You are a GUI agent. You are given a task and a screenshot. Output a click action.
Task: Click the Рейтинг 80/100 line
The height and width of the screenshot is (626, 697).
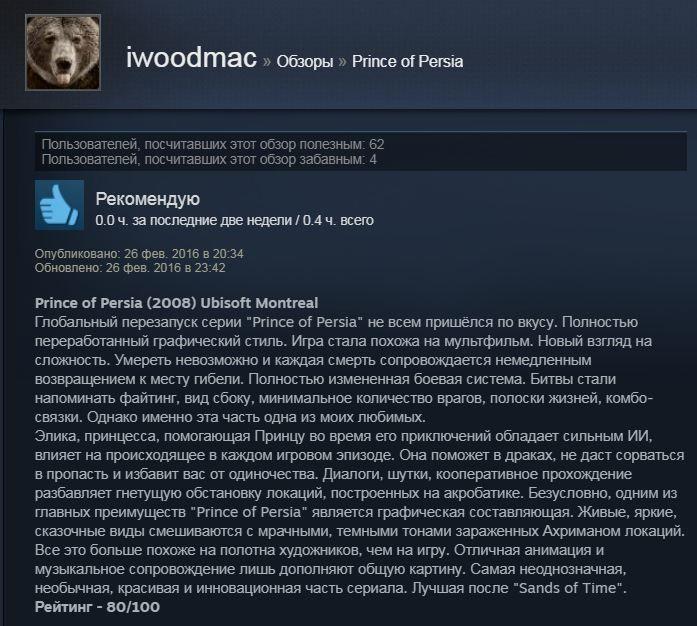[x=97, y=607]
